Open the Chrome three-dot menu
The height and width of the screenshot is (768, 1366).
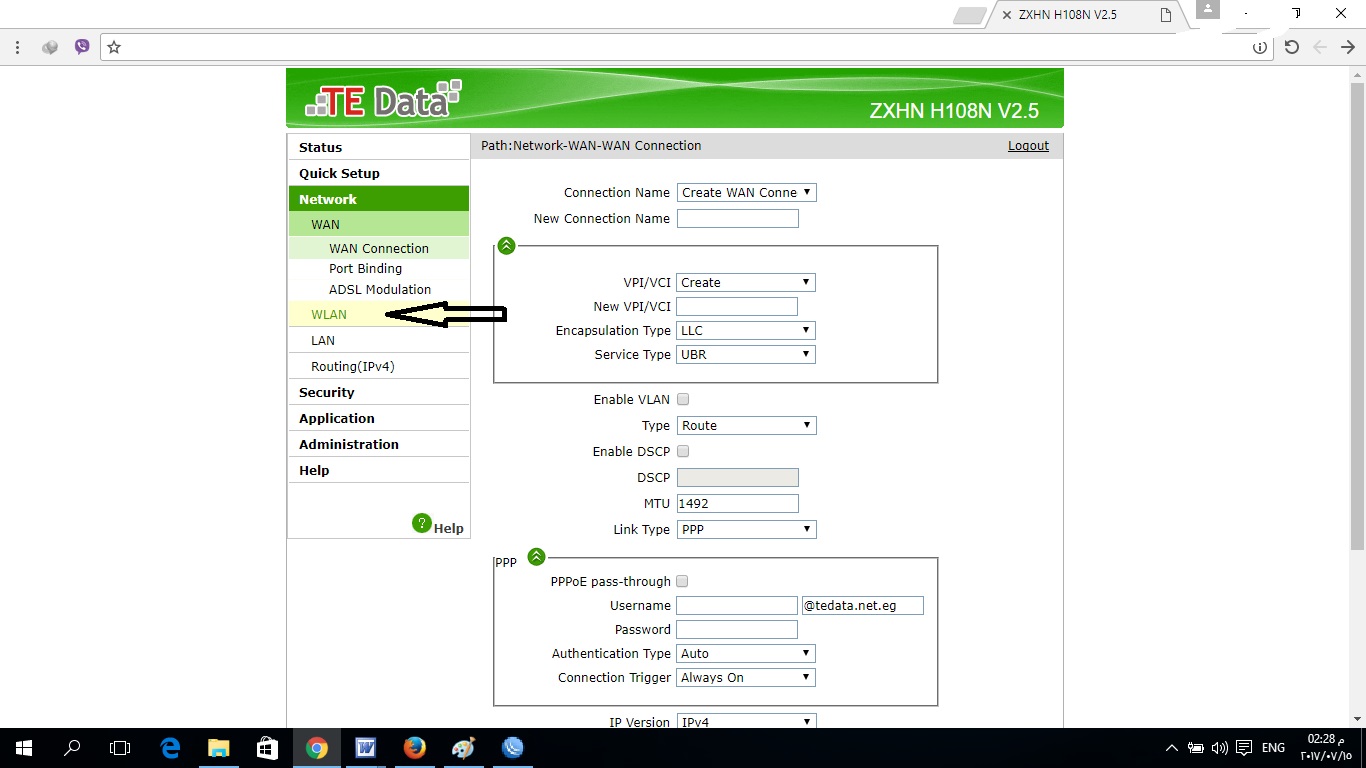tap(17, 47)
